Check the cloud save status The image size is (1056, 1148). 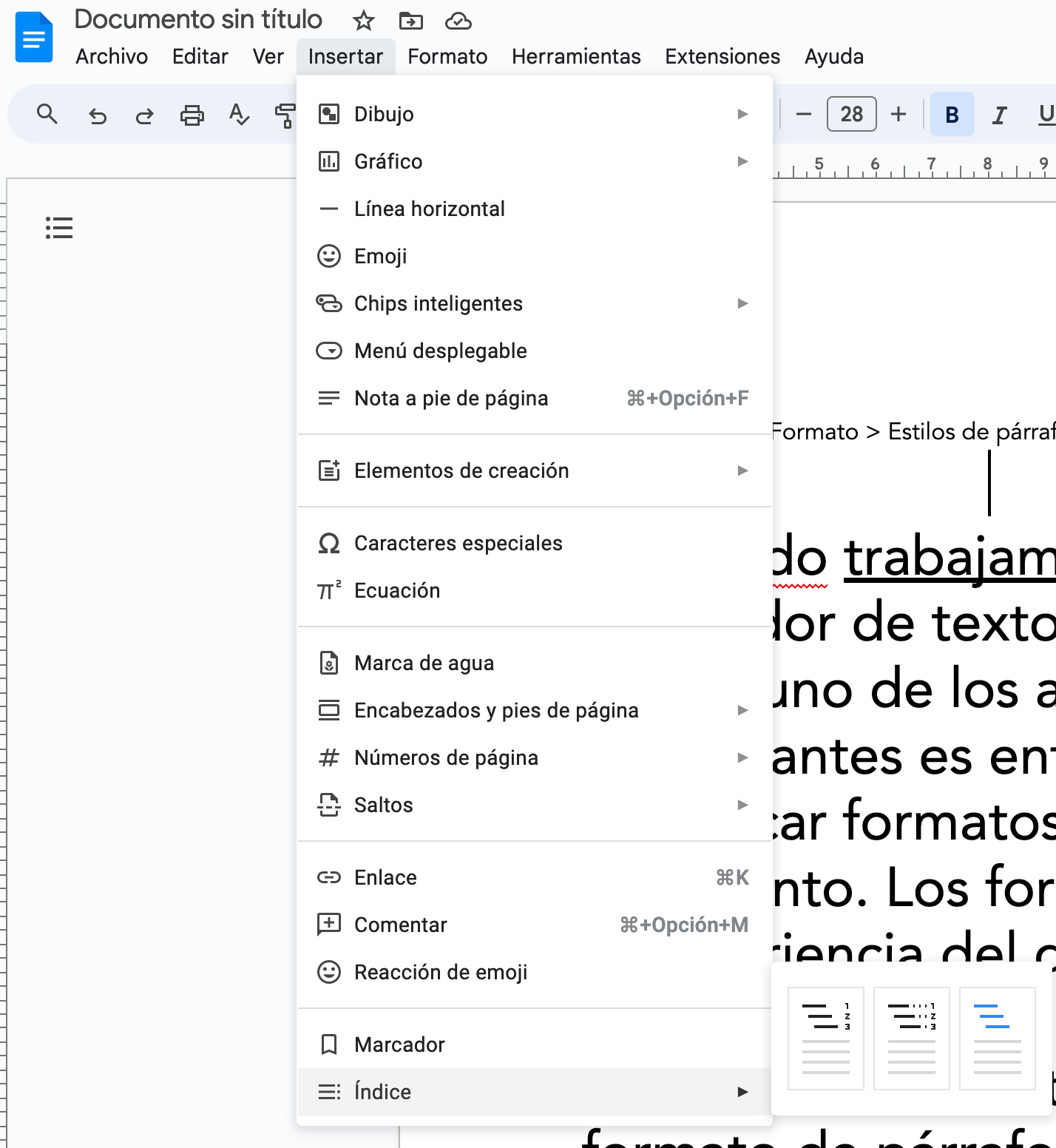[458, 21]
